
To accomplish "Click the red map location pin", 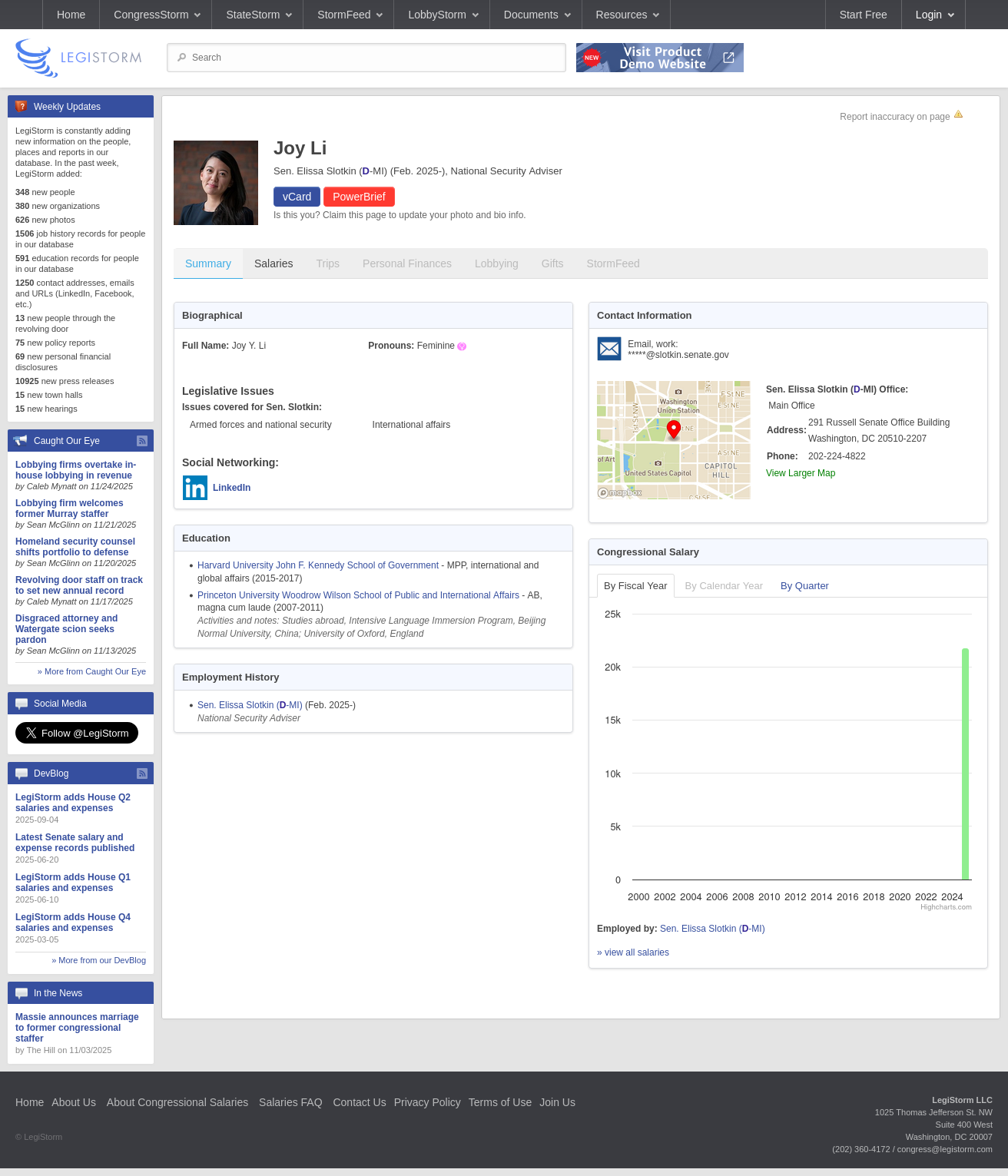I will pyautogui.click(x=674, y=429).
